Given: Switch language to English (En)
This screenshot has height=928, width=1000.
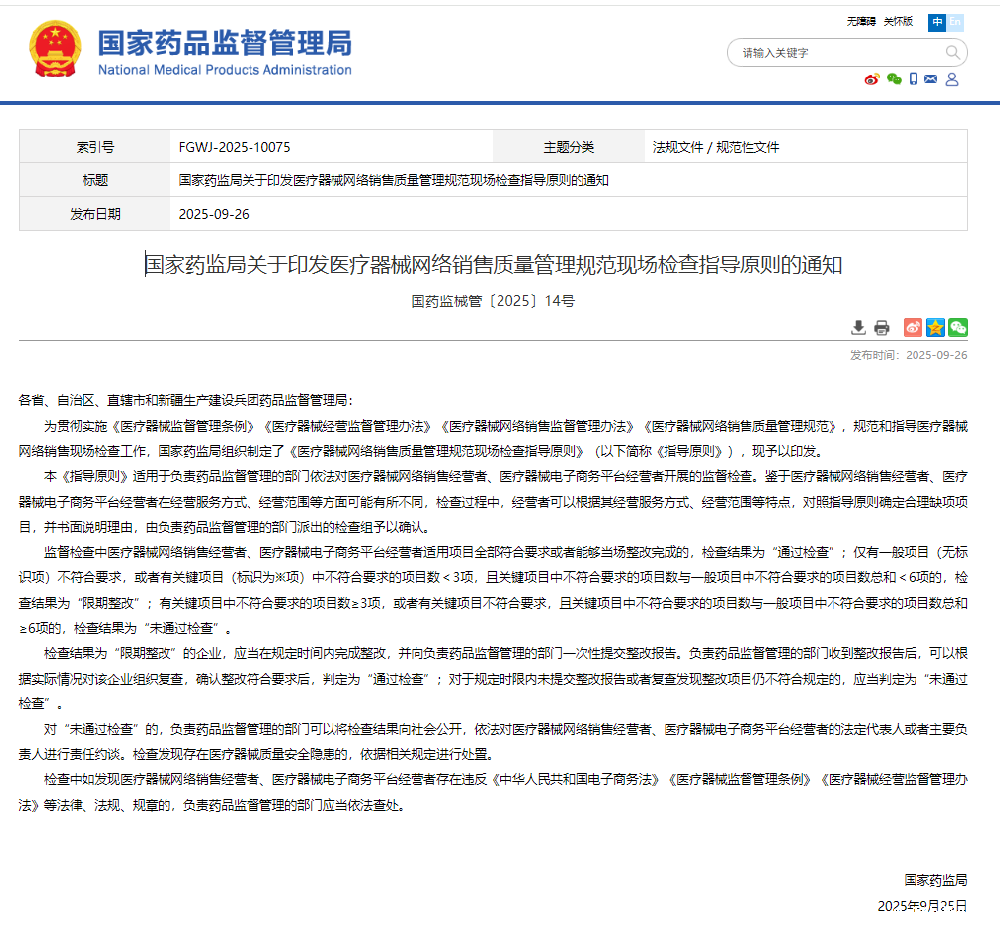Looking at the screenshot, I should (x=955, y=21).
